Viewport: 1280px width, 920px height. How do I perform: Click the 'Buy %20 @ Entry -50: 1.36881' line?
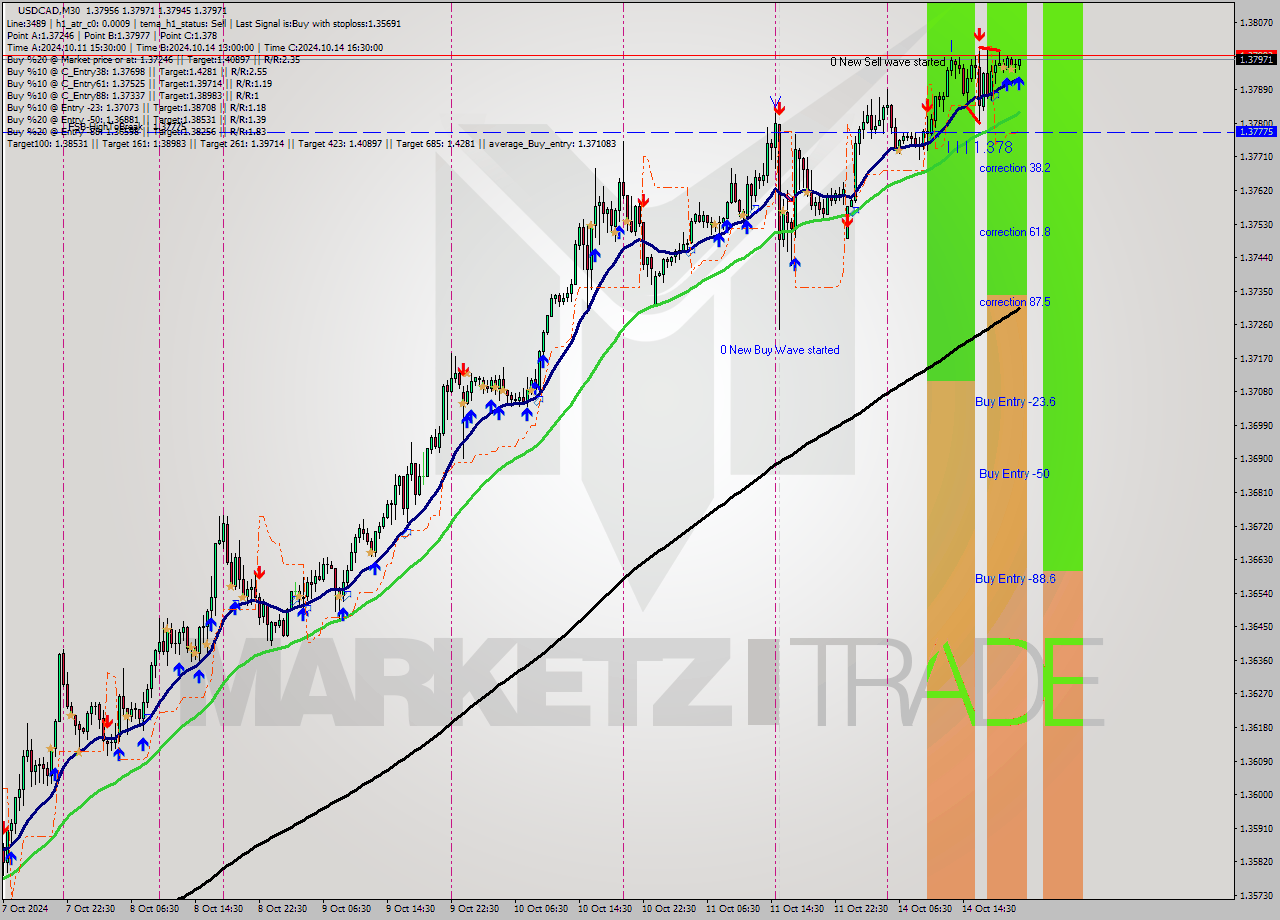click(136, 119)
